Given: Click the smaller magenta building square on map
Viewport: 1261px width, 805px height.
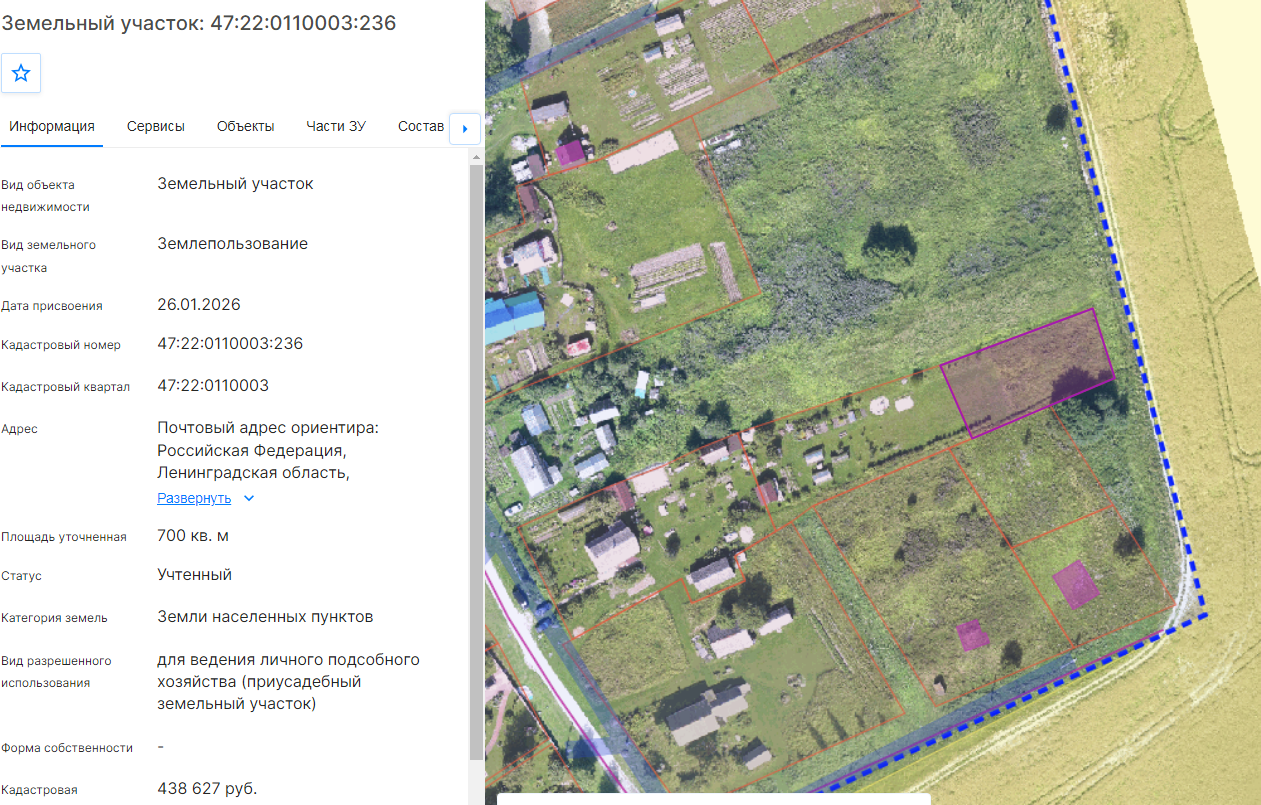Looking at the screenshot, I should click(972, 634).
